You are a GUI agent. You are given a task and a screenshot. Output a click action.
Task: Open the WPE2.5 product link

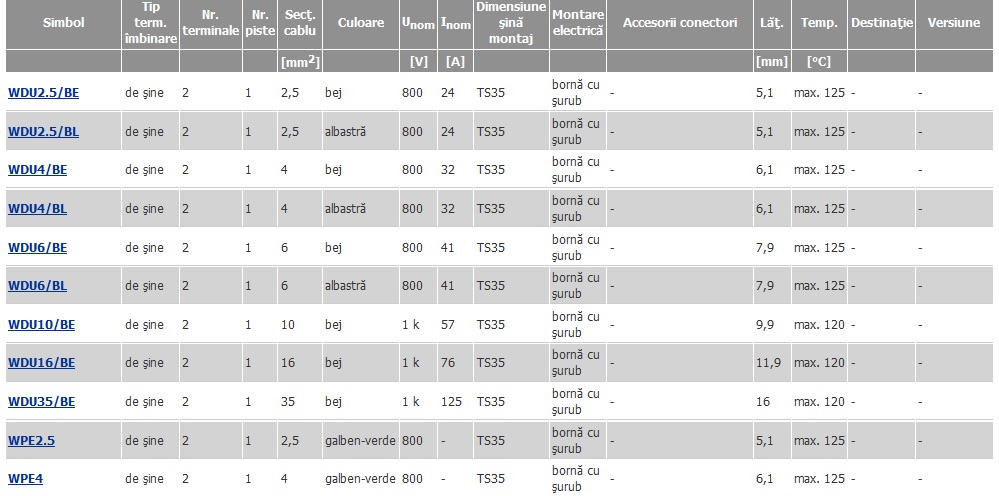pyautogui.click(x=31, y=441)
